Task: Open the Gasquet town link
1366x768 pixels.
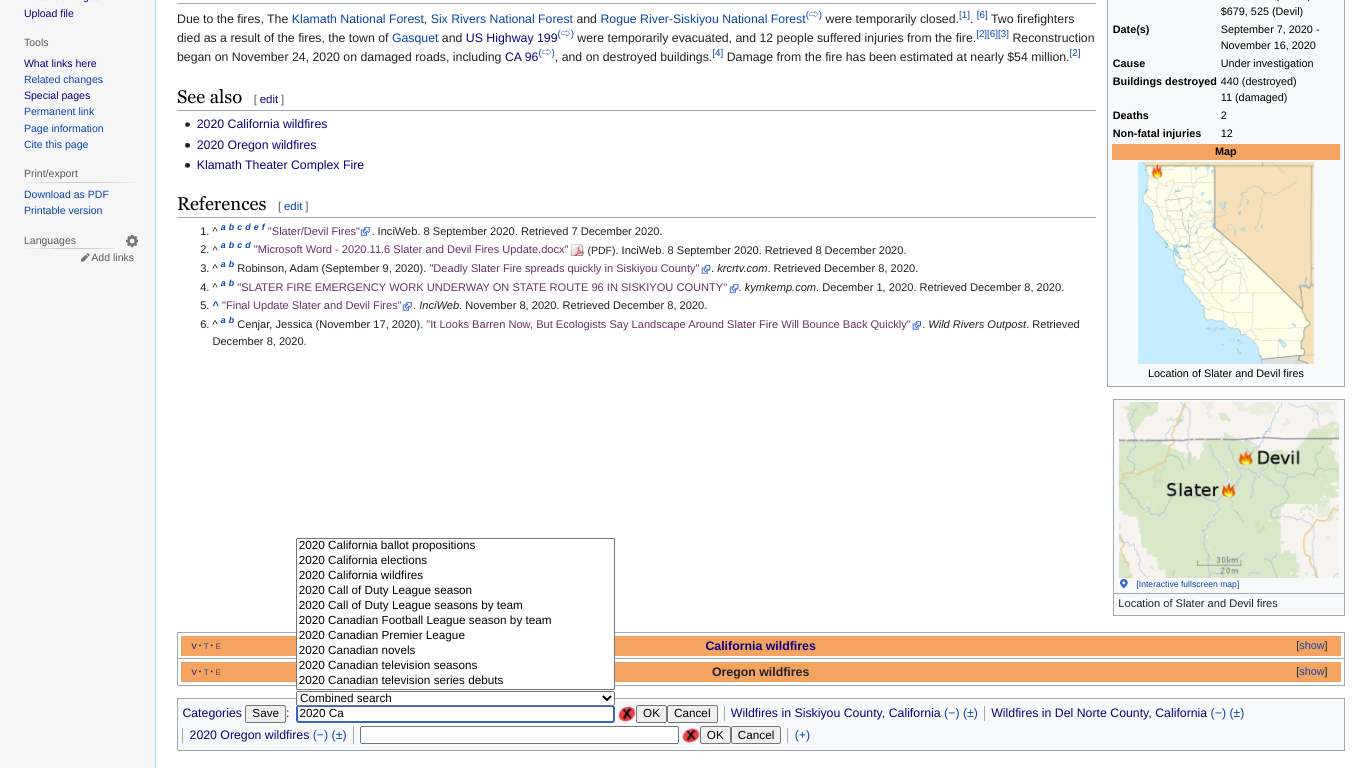Action: (x=415, y=38)
